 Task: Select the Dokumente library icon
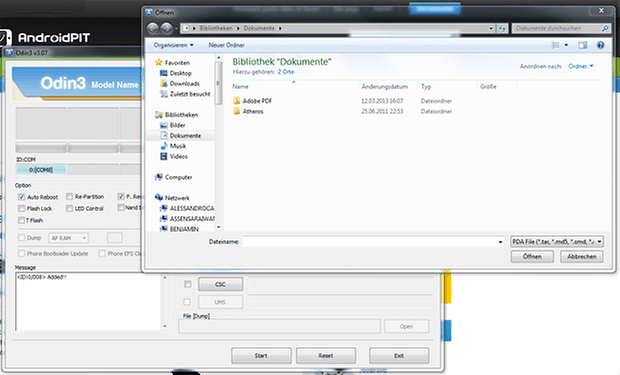164,135
